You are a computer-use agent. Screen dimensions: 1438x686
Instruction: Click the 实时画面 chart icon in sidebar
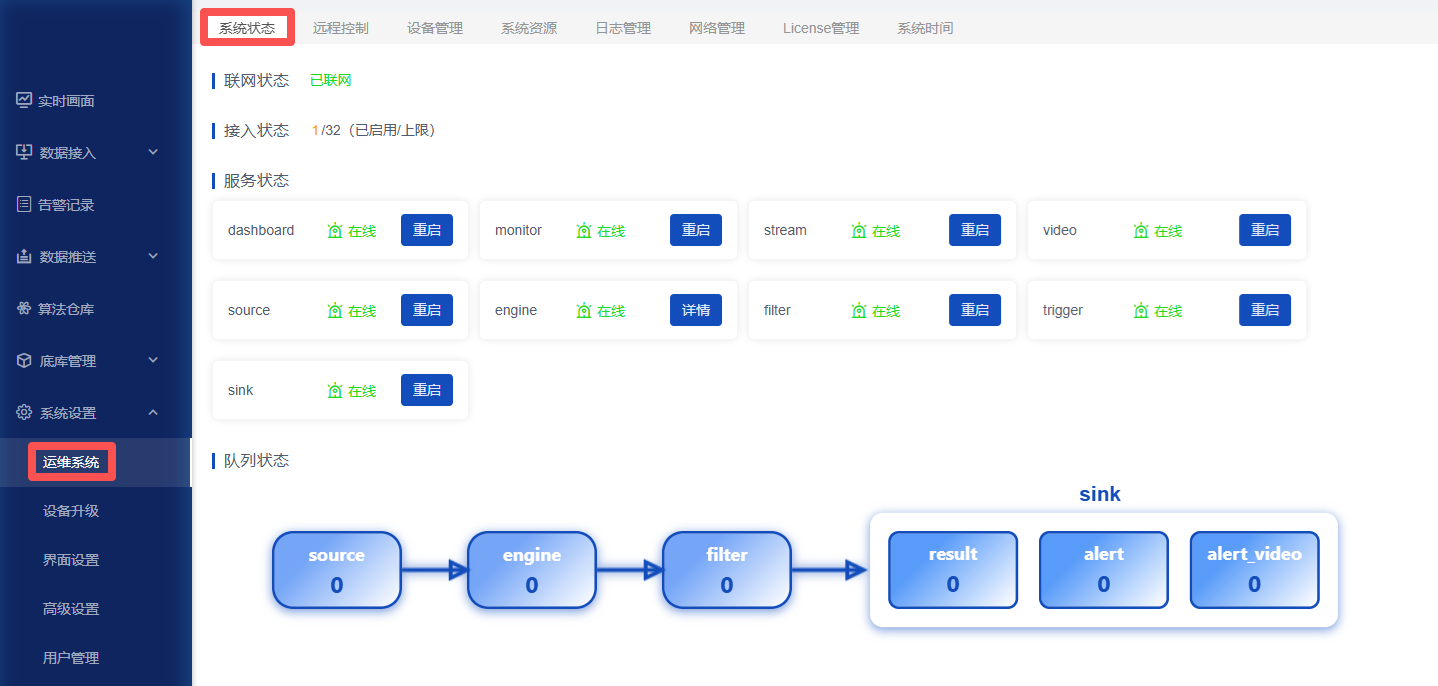24,100
